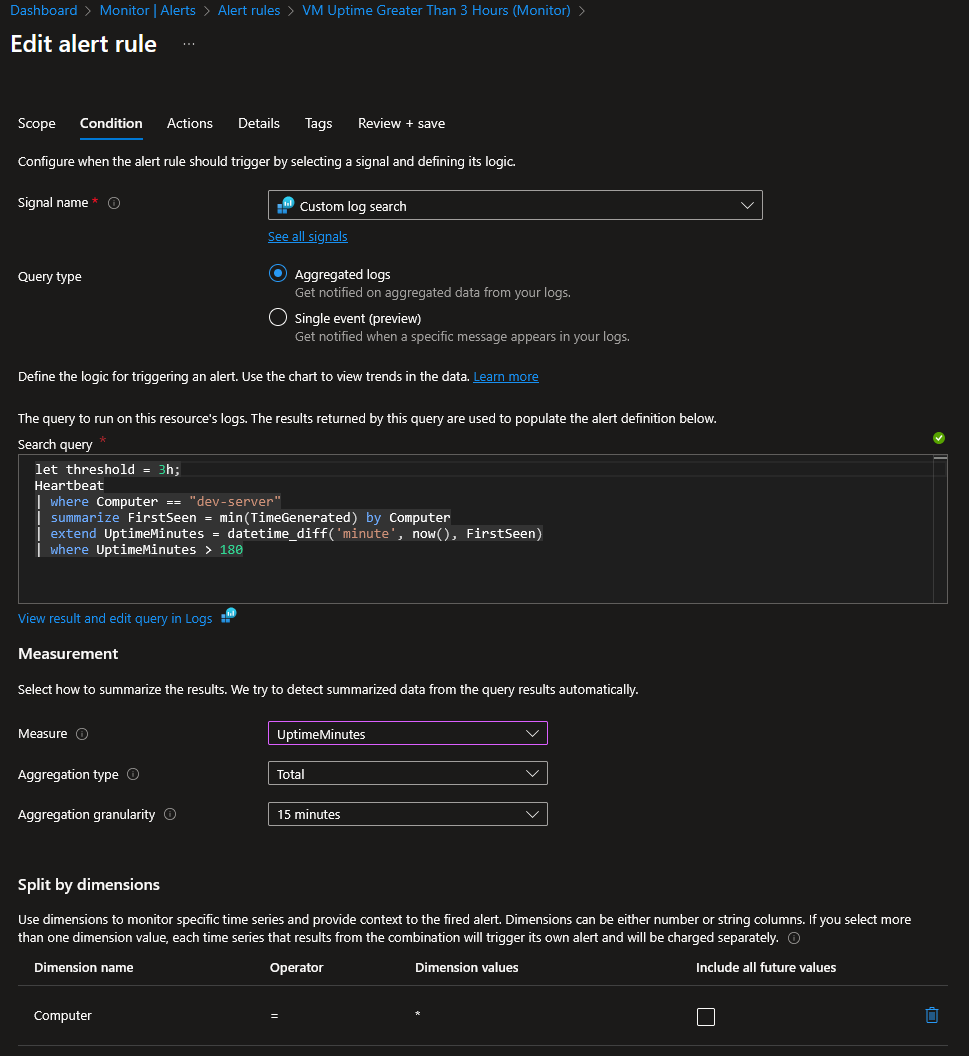Click View result and edit query in Logs
Screen dimensions: 969x1056
(115, 618)
